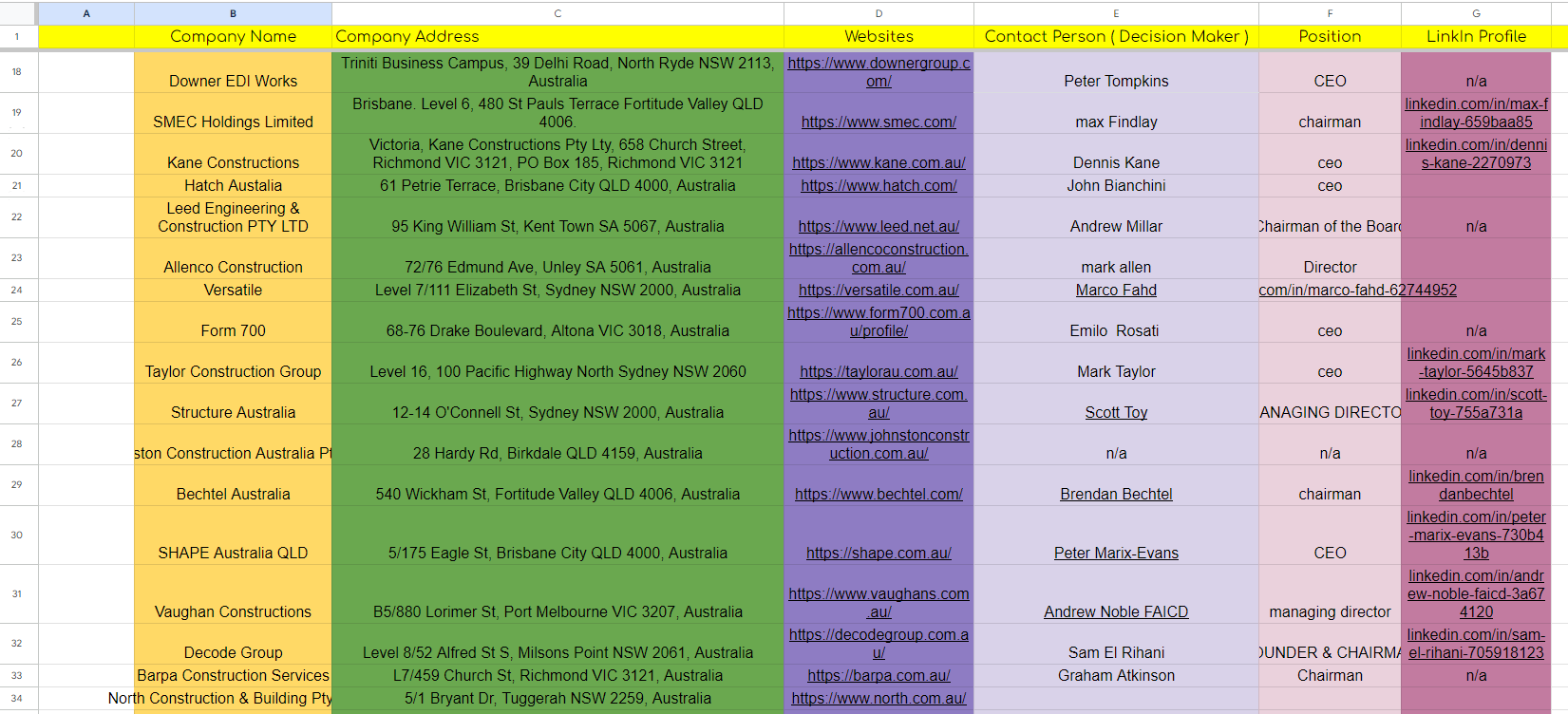Open the shape.com.au website link
The image size is (1568, 714).
(x=878, y=553)
